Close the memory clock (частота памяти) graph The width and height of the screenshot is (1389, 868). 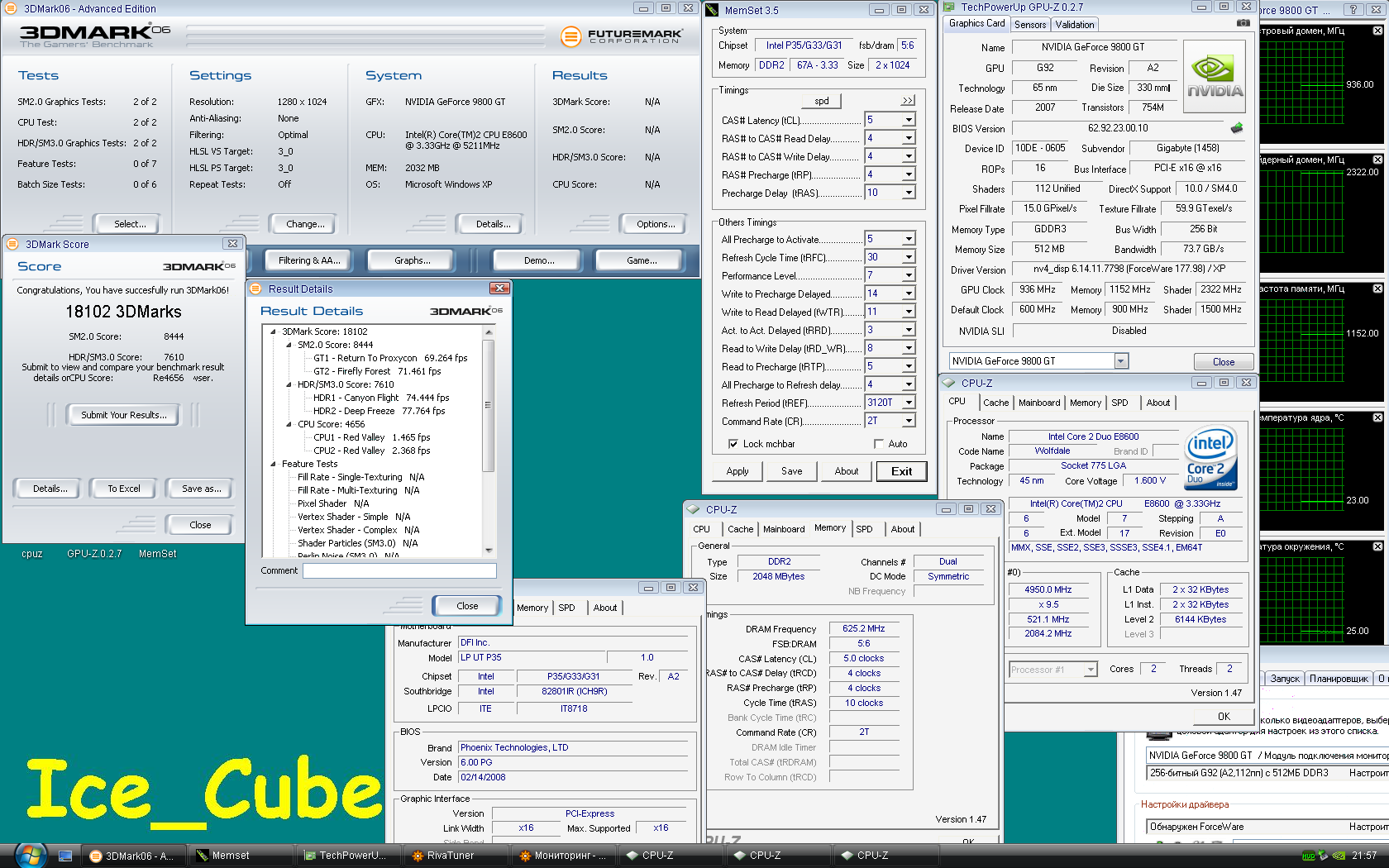[1377, 289]
